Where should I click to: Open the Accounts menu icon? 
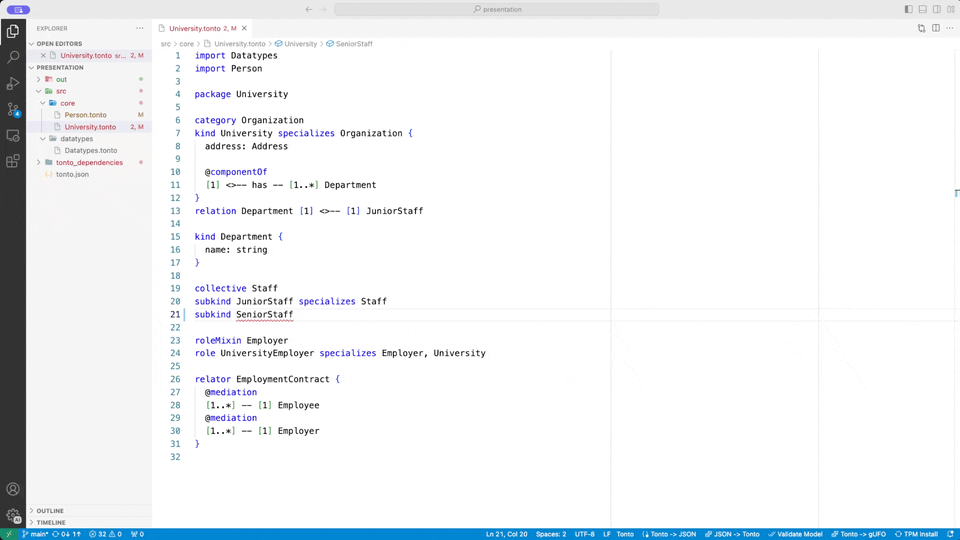click(13, 489)
